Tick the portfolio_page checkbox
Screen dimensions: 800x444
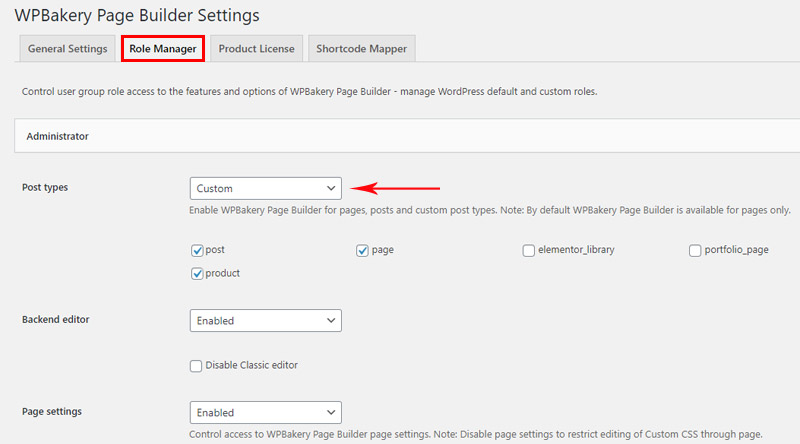point(695,251)
